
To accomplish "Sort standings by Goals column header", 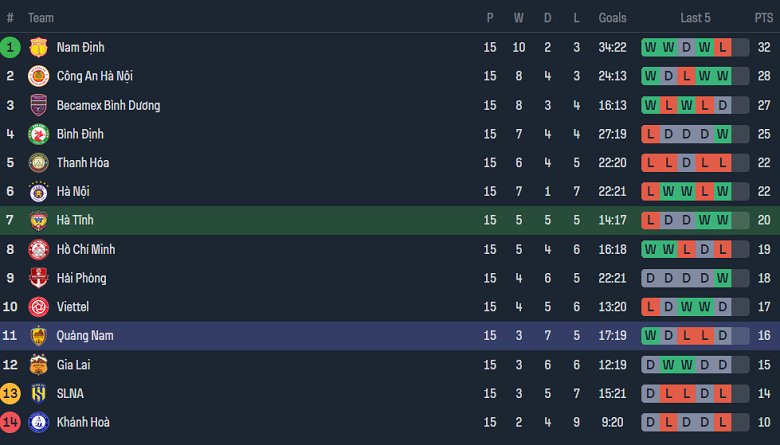I will pyautogui.click(x=612, y=18).
